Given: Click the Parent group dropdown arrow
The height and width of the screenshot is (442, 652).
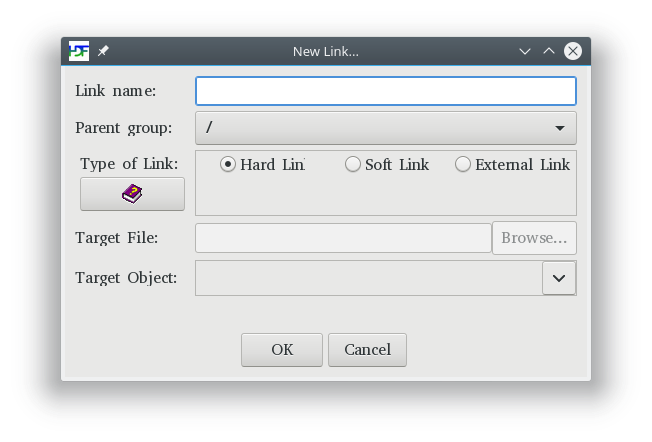Looking at the screenshot, I should tap(560, 128).
